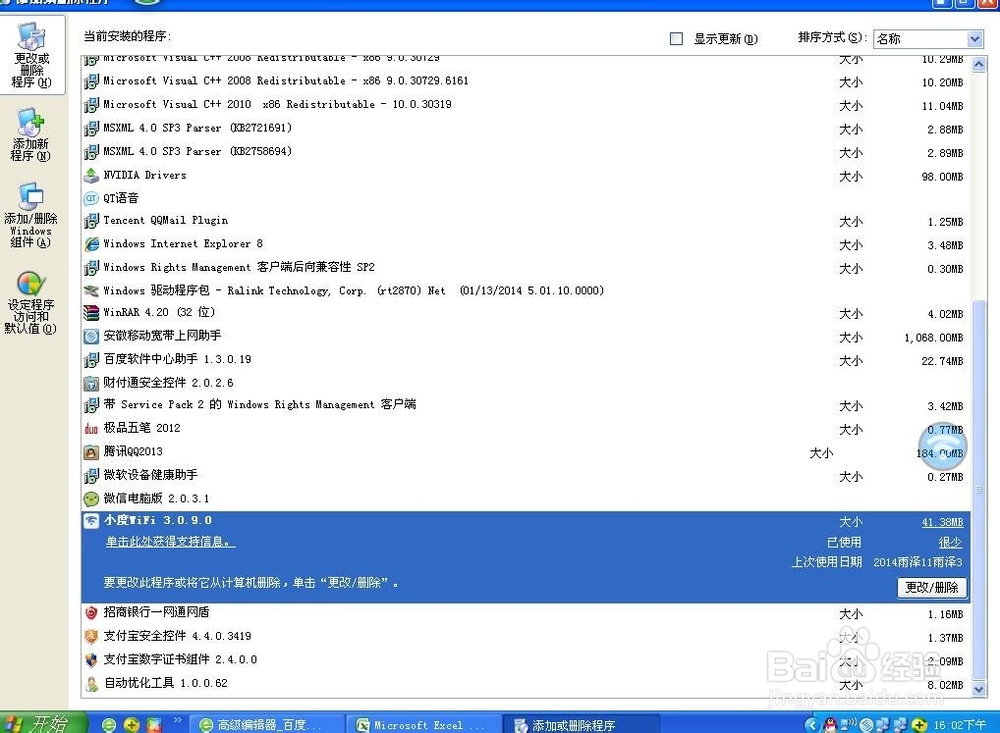Select NVIDIA Drivers program icon
Image resolution: width=1000 pixels, height=733 pixels.
[91, 175]
